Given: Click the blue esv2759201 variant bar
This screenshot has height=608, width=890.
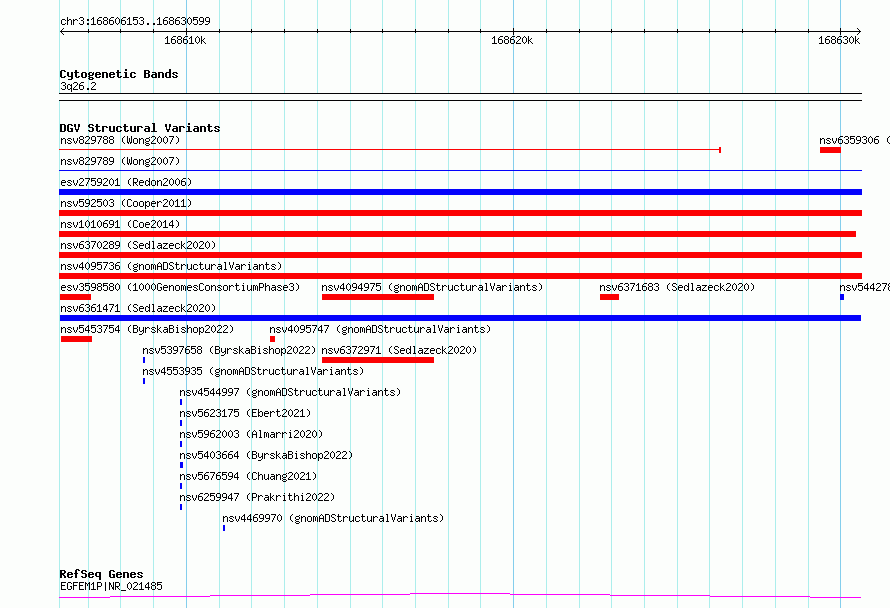Looking at the screenshot, I should tap(460, 192).
